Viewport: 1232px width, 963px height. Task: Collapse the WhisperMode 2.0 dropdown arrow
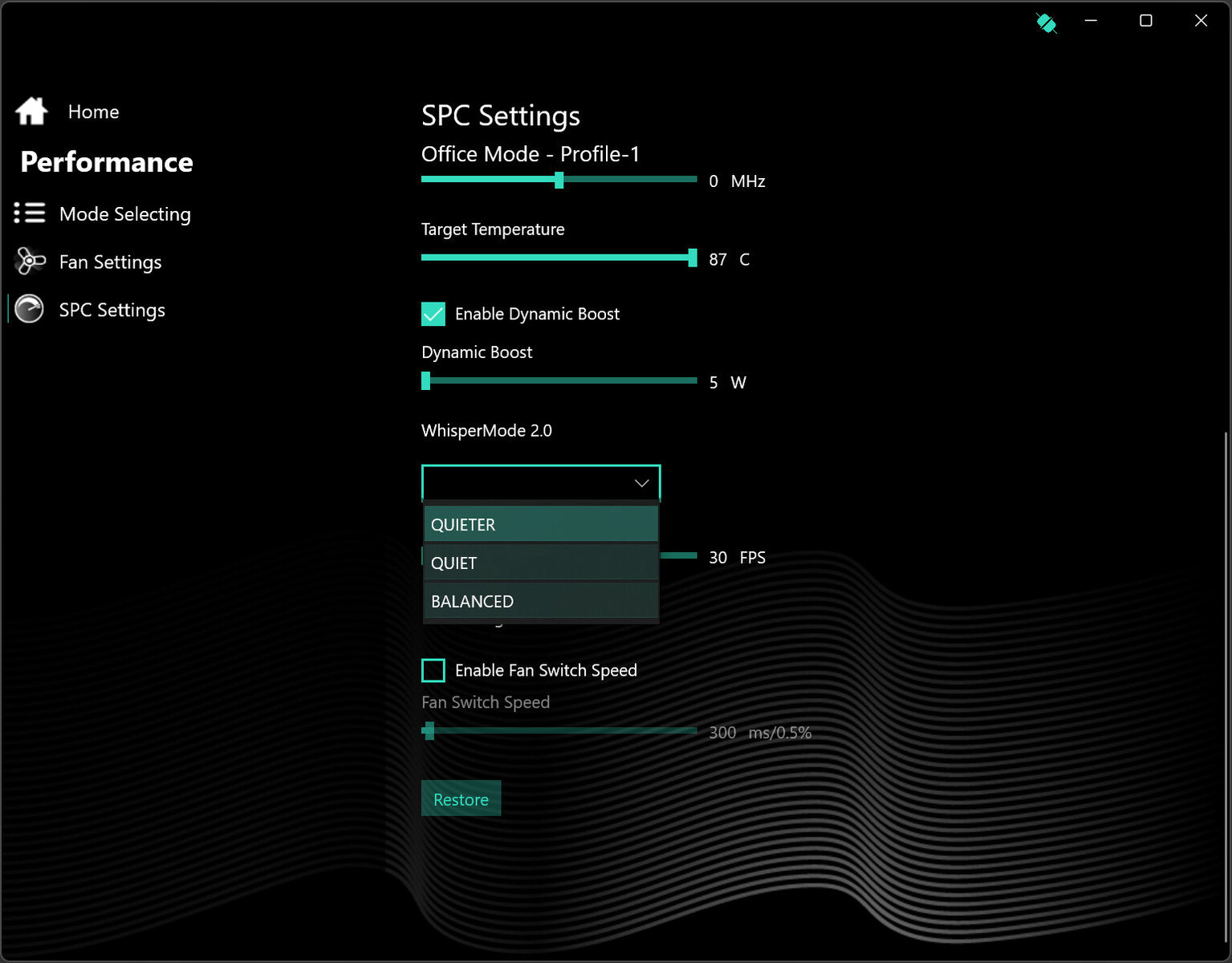641,483
